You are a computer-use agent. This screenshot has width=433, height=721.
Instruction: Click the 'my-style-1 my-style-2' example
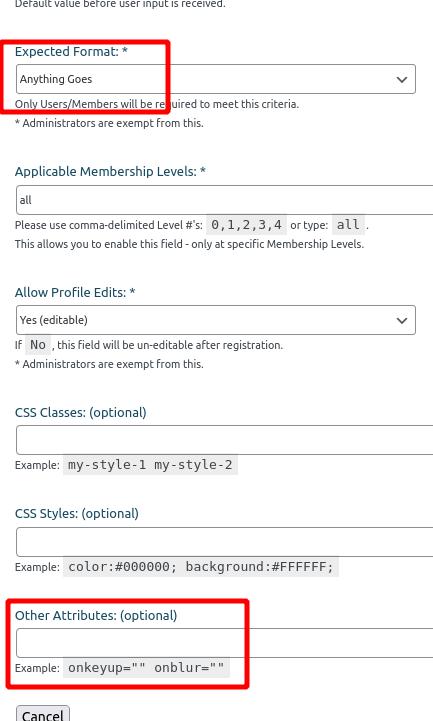click(150, 465)
